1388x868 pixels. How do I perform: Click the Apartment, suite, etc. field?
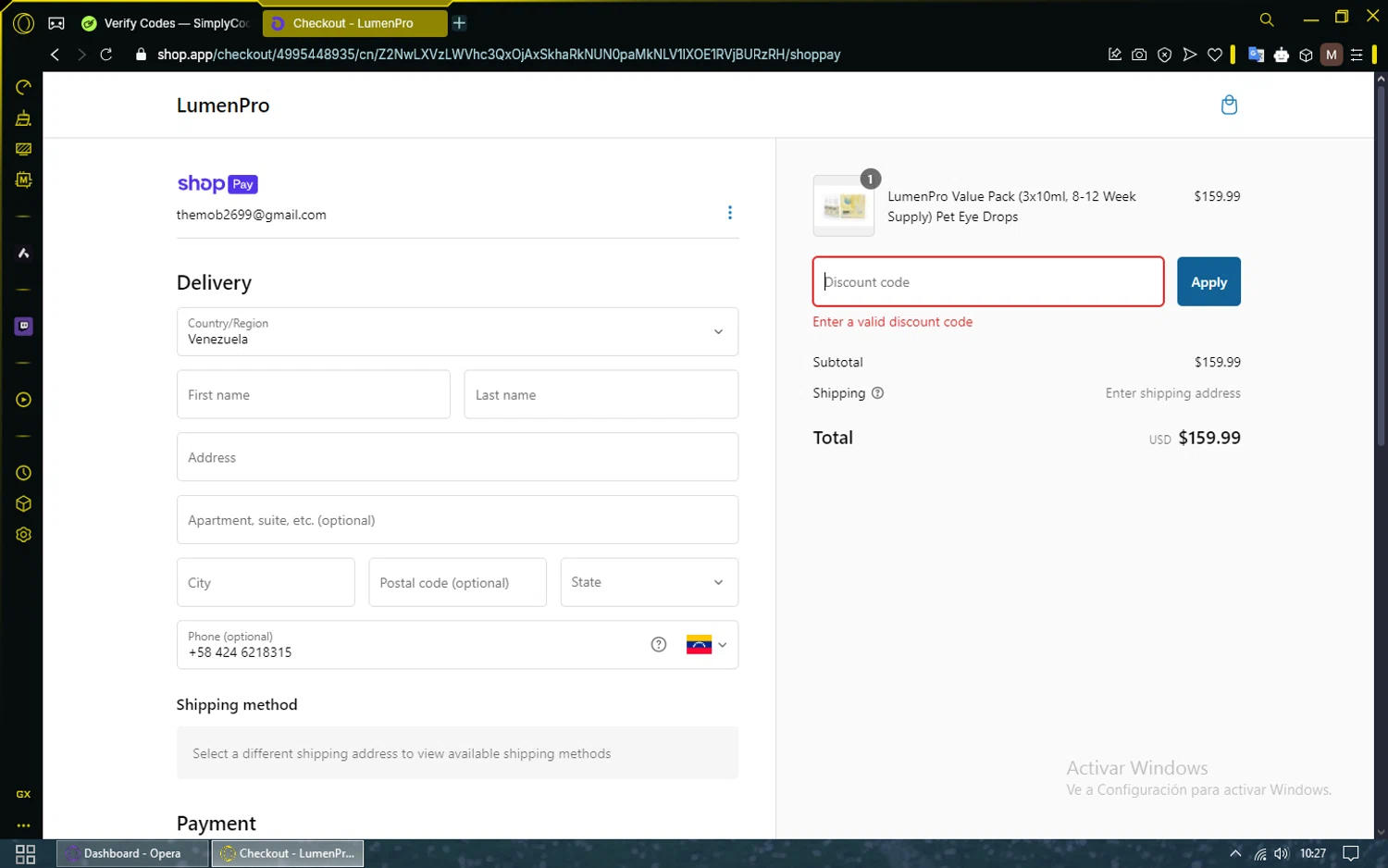tap(457, 520)
